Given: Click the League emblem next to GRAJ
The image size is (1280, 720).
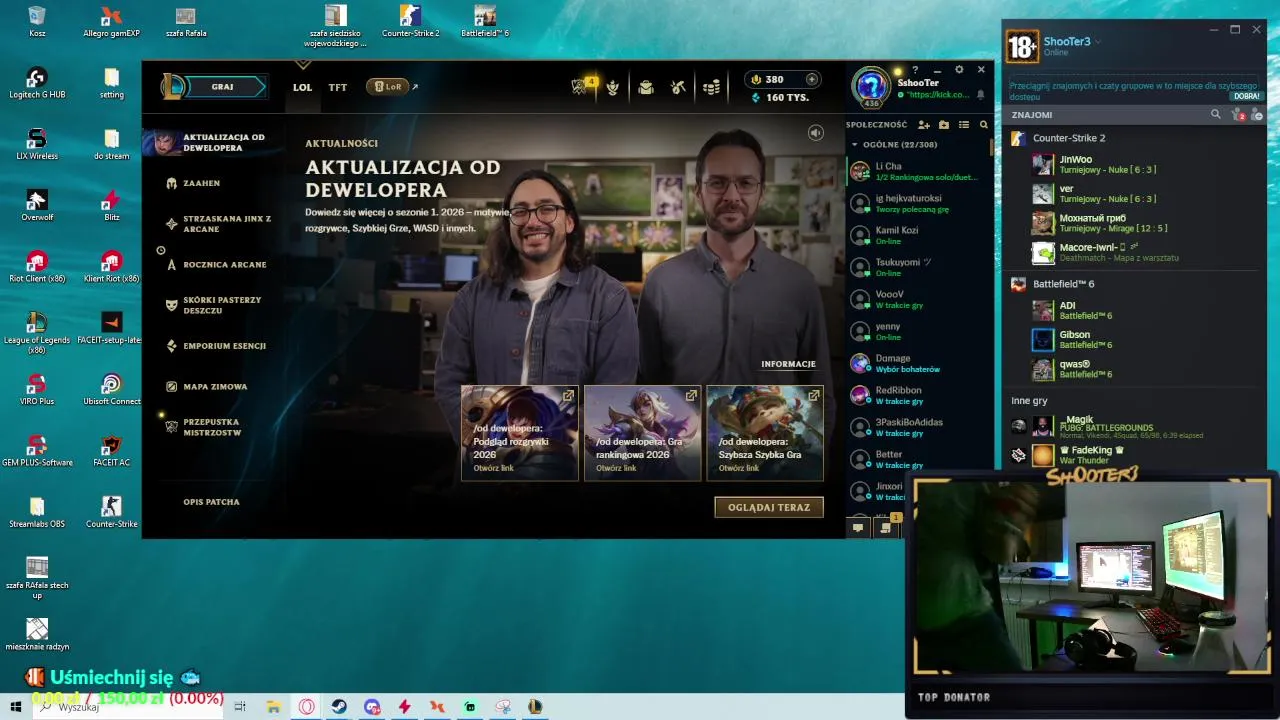Looking at the screenshot, I should (172, 87).
